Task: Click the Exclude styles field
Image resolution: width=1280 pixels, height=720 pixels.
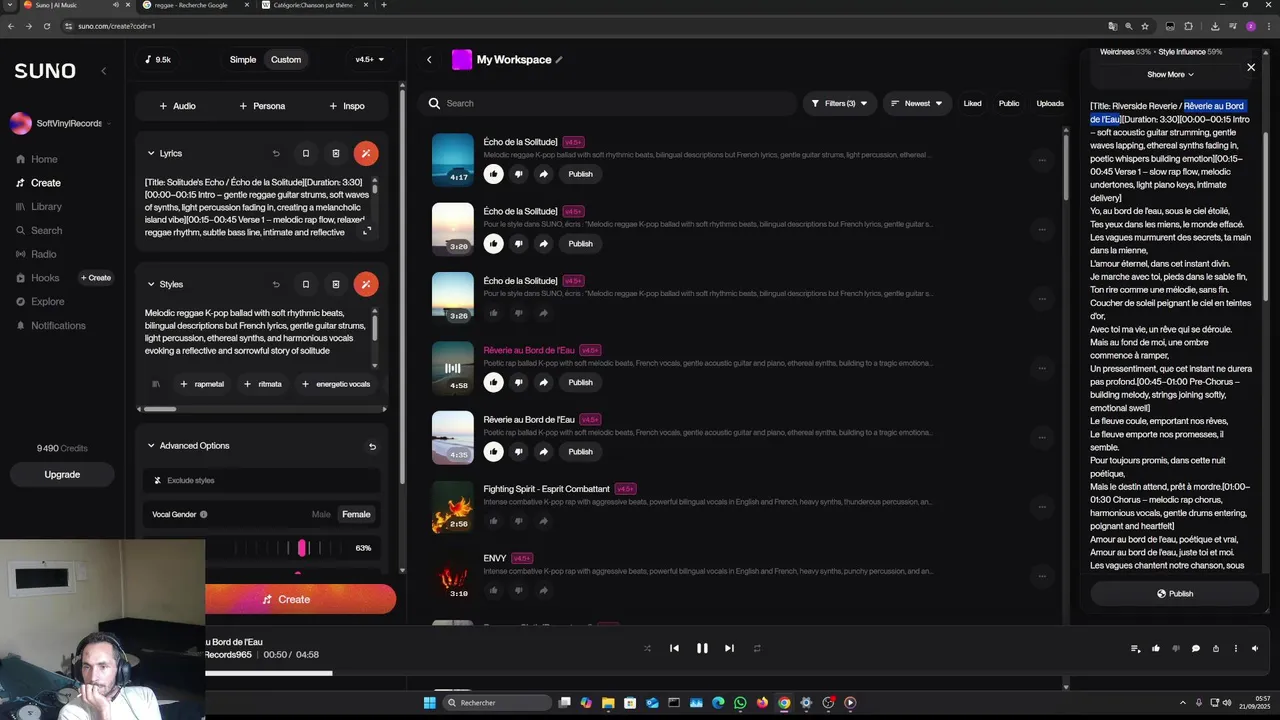Action: (x=262, y=480)
